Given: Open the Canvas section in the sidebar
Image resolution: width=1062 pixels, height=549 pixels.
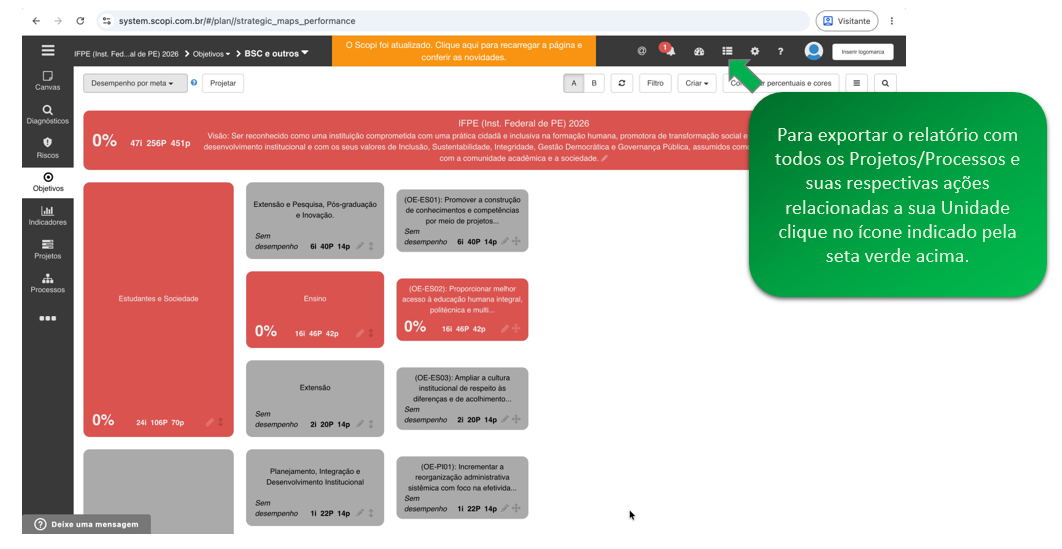Looking at the screenshot, I should (47, 81).
